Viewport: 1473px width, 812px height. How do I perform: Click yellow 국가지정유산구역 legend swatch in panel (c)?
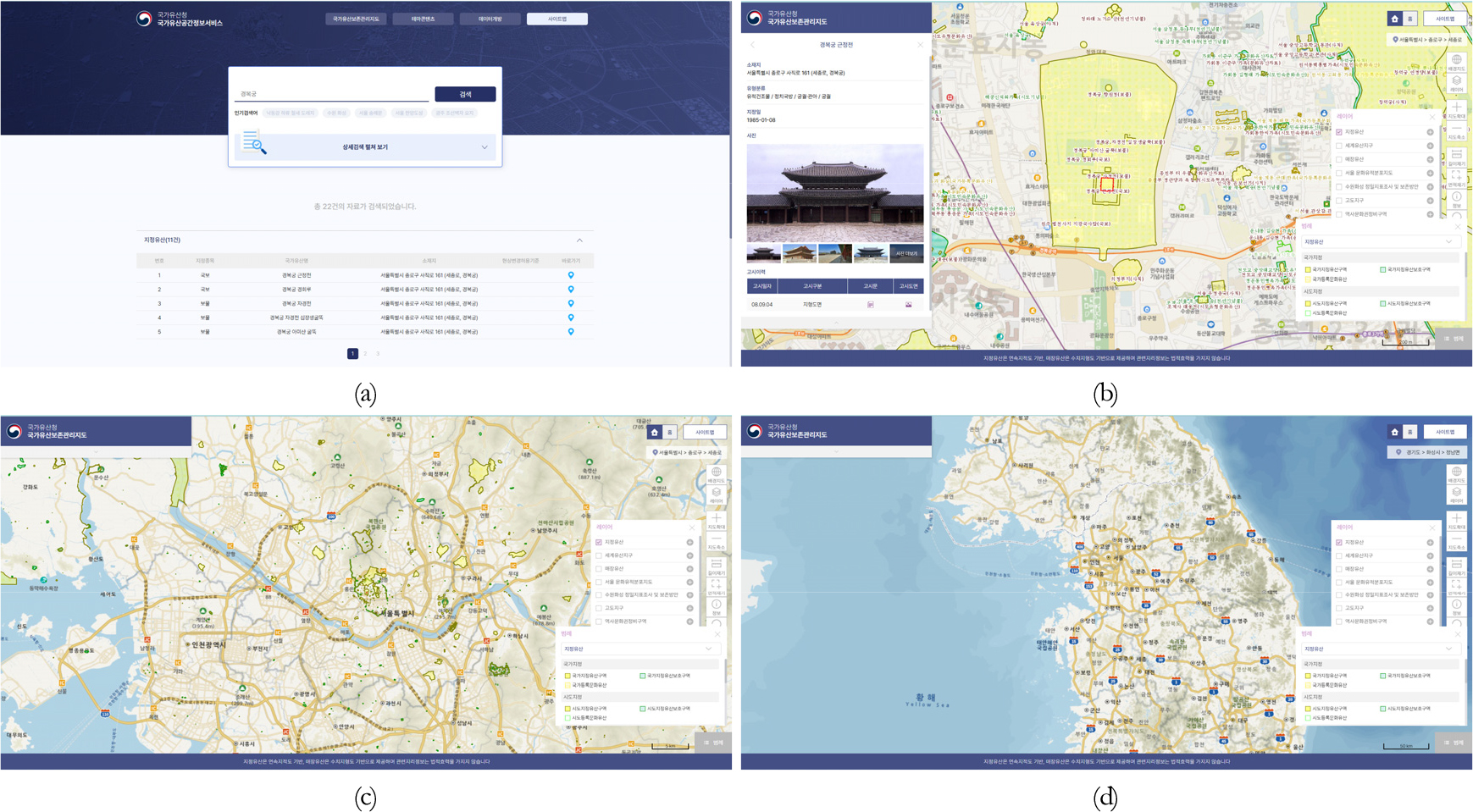point(568,676)
